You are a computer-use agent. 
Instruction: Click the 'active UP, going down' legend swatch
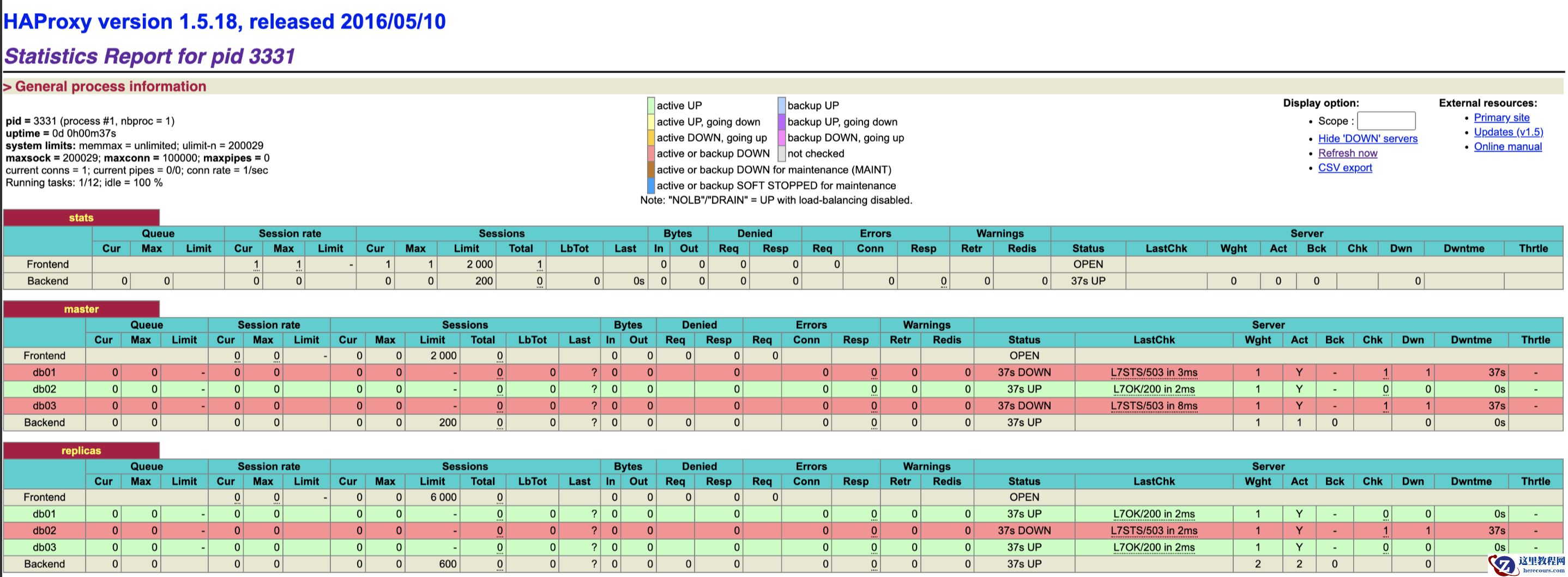click(650, 122)
